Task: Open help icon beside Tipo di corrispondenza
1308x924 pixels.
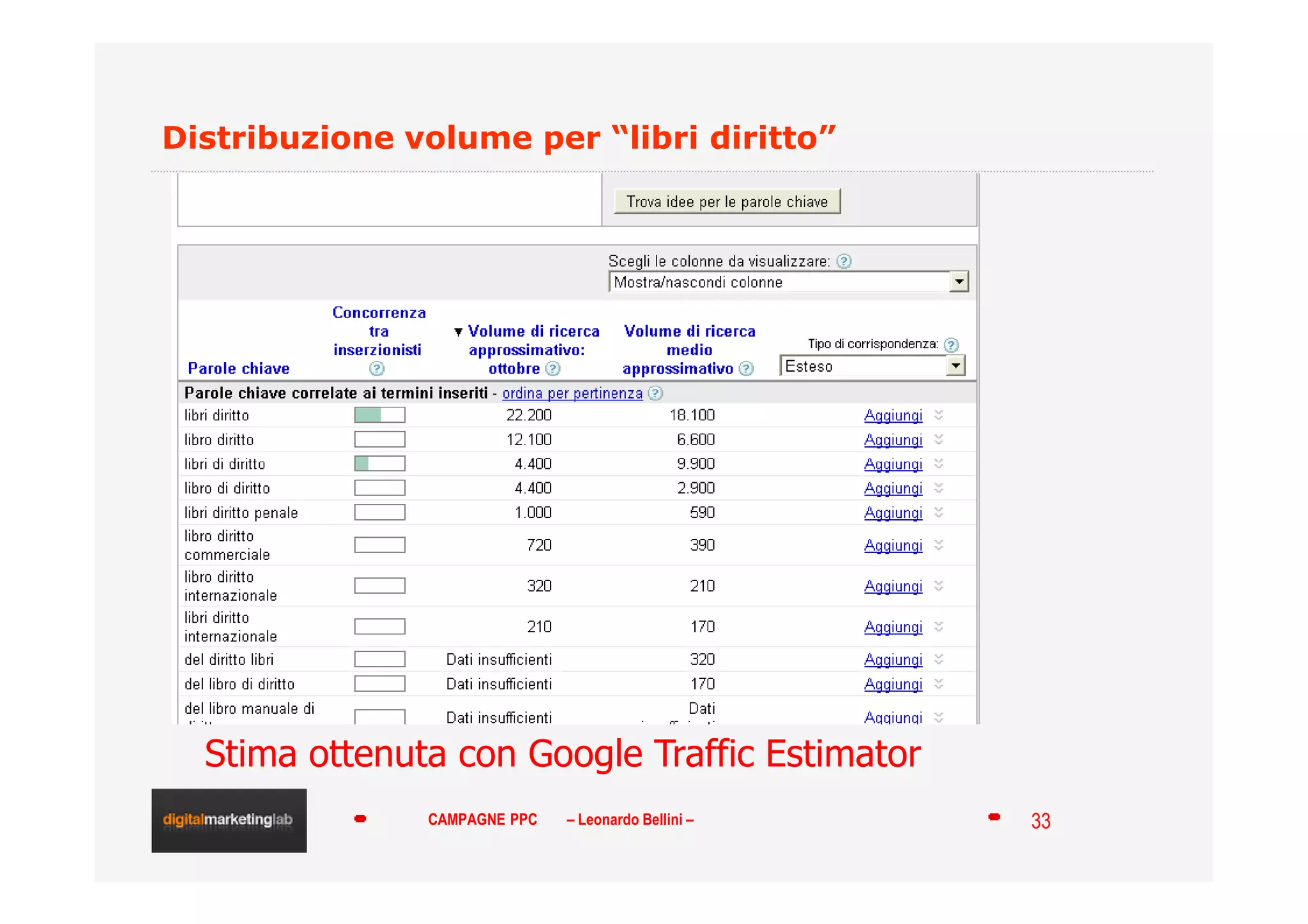Action: point(951,345)
